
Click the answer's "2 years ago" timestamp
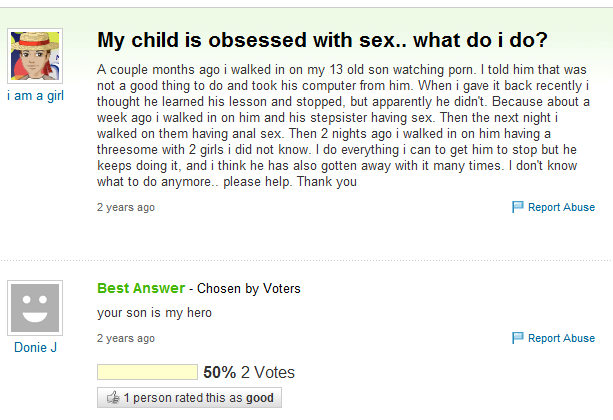click(x=125, y=338)
